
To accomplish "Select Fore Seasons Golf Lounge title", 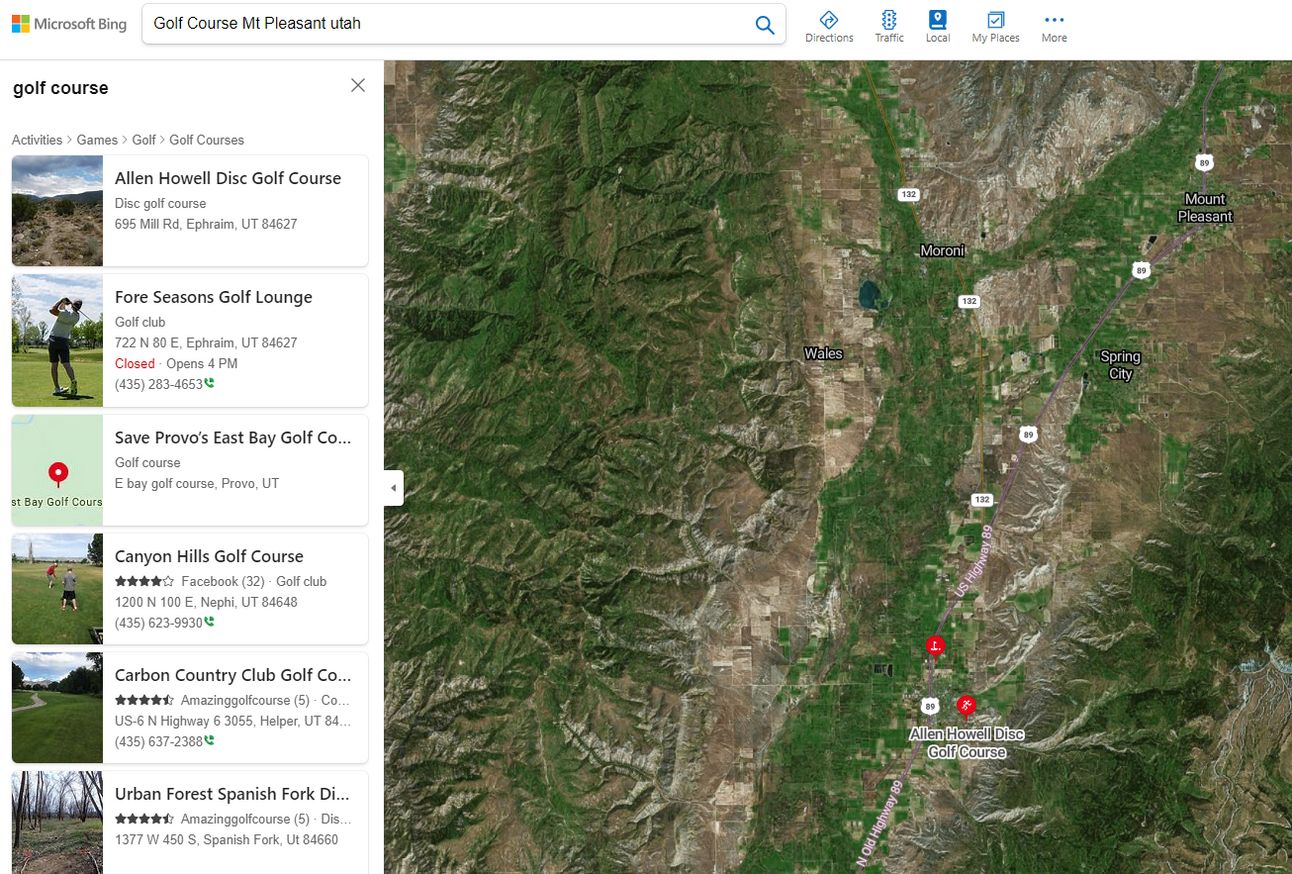I will (x=214, y=297).
